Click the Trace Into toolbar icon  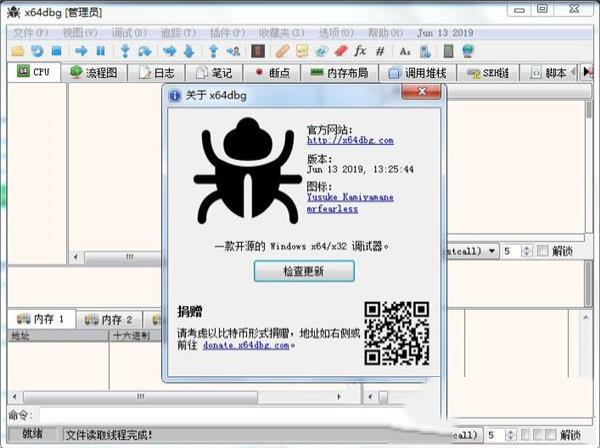point(170,51)
